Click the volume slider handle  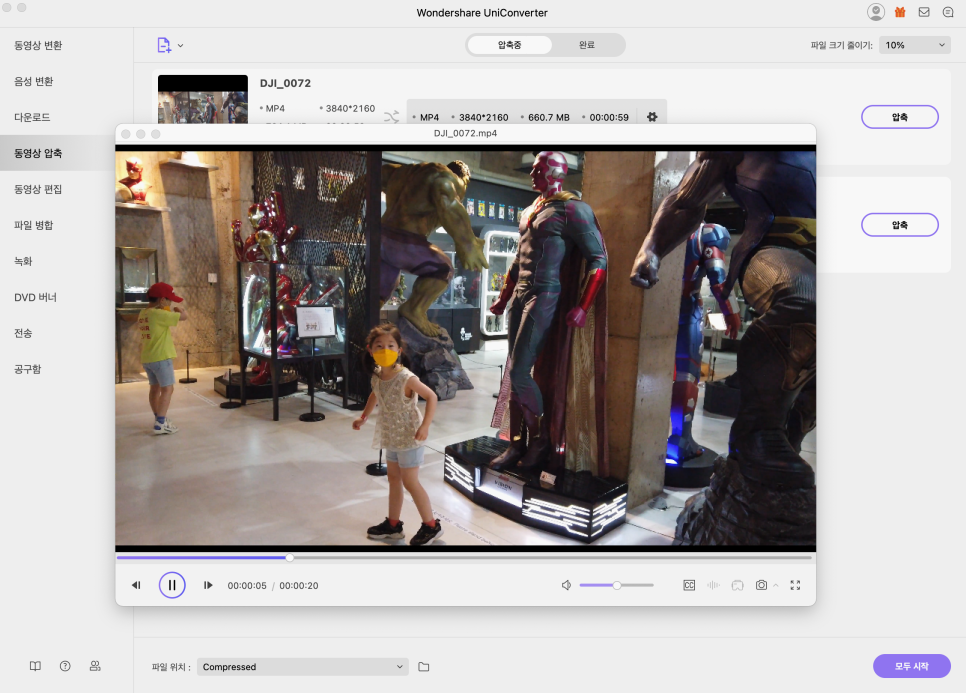[x=617, y=585]
